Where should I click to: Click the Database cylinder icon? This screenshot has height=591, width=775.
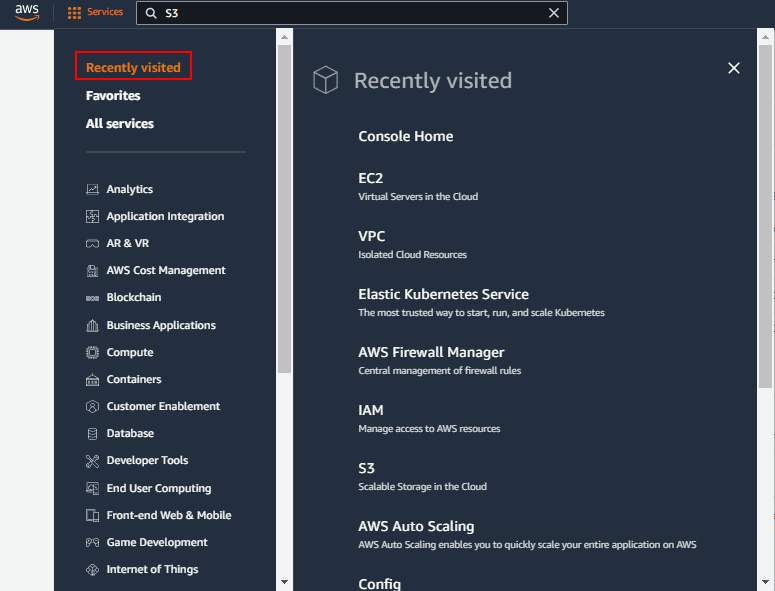tap(92, 433)
